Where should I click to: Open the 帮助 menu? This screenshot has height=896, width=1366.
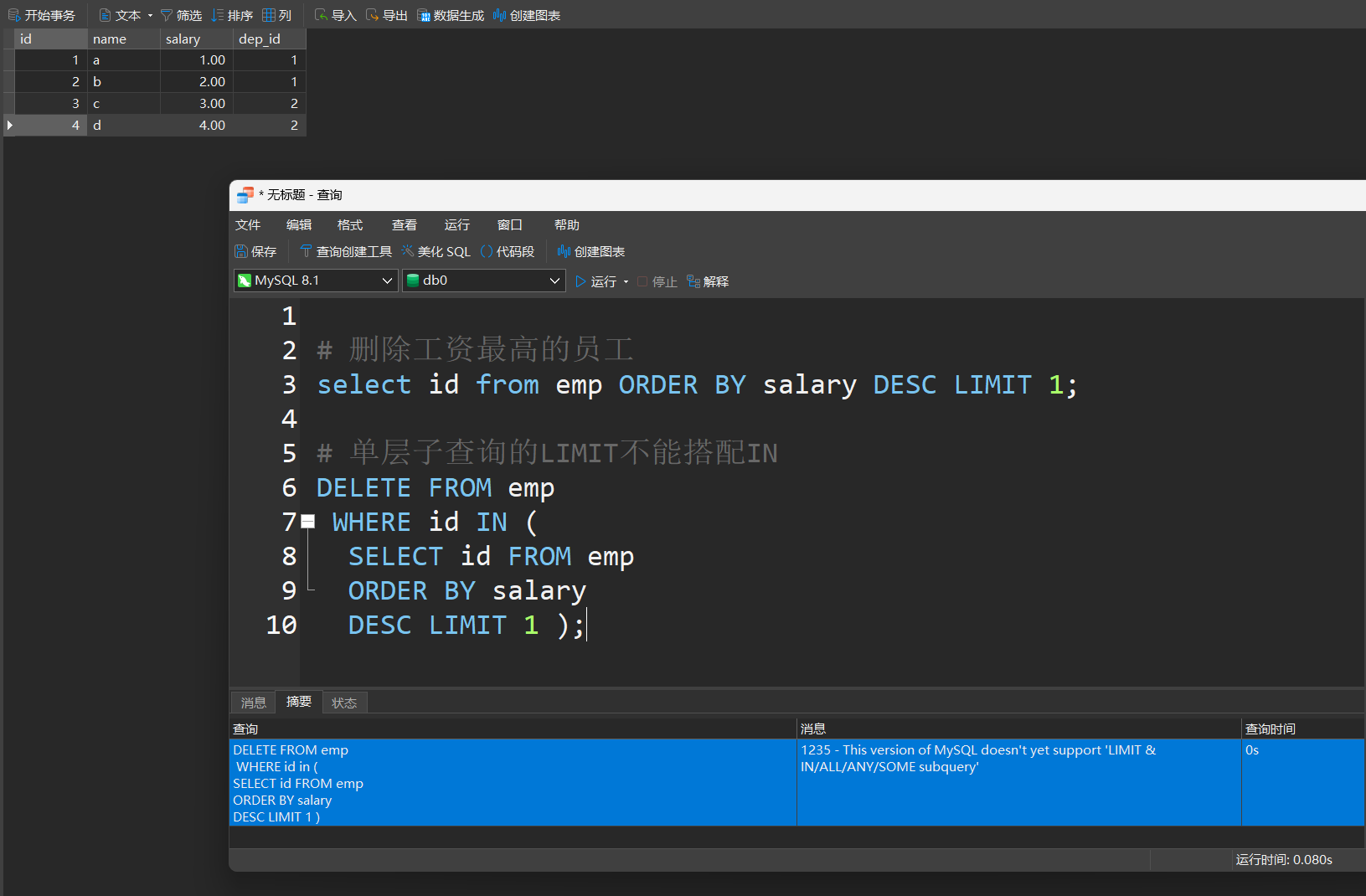click(567, 224)
